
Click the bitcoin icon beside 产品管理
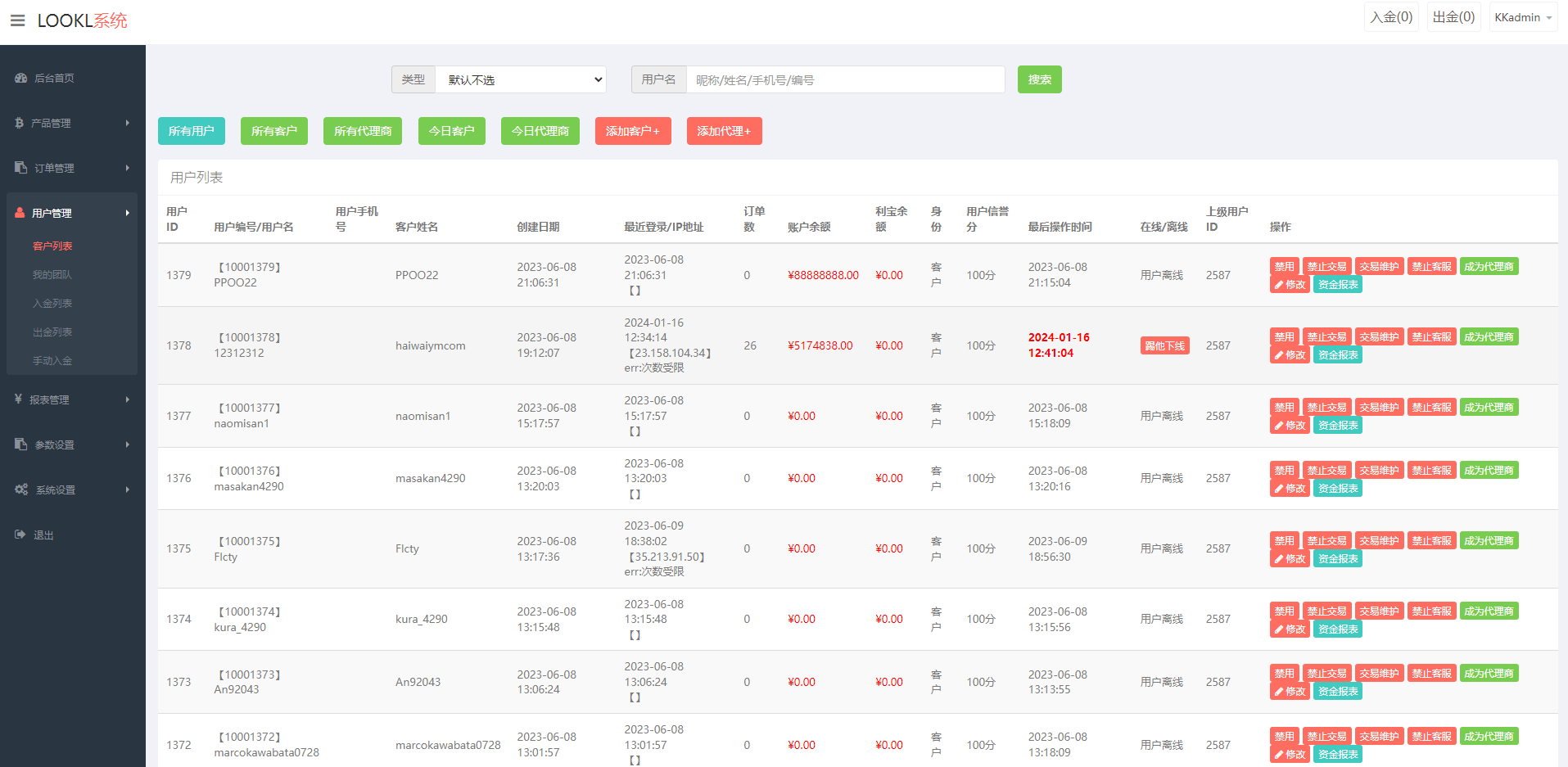(x=20, y=123)
